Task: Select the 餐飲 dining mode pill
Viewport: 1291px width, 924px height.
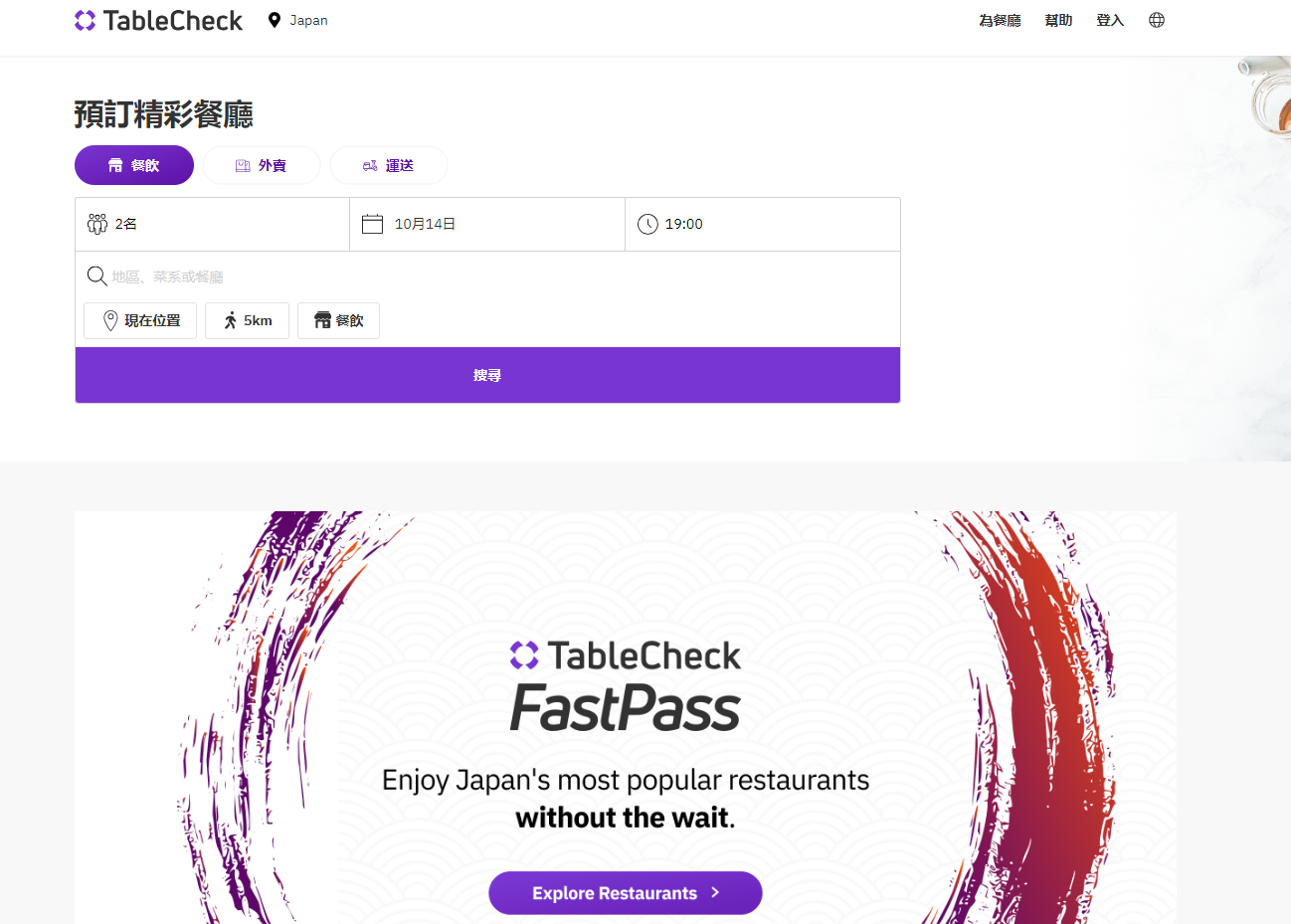Action: pos(134,165)
